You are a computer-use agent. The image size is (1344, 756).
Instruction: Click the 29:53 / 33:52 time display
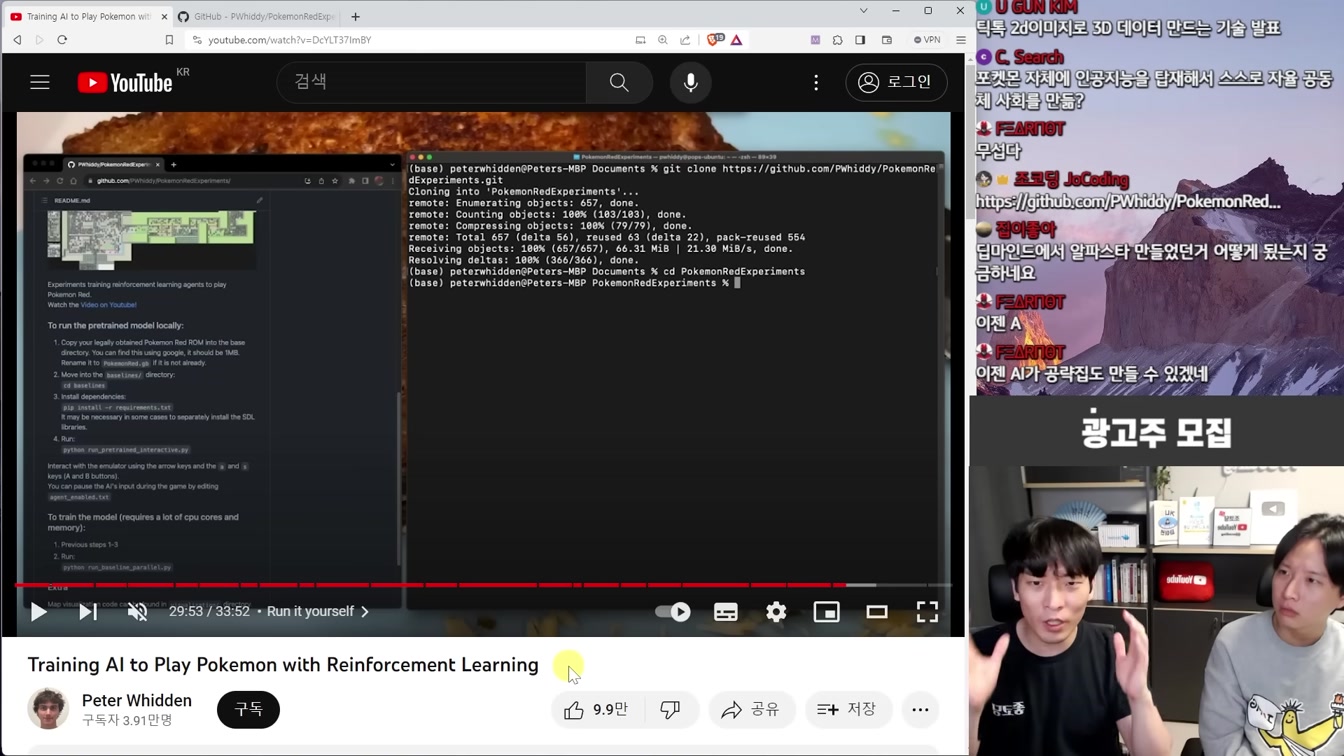click(209, 611)
